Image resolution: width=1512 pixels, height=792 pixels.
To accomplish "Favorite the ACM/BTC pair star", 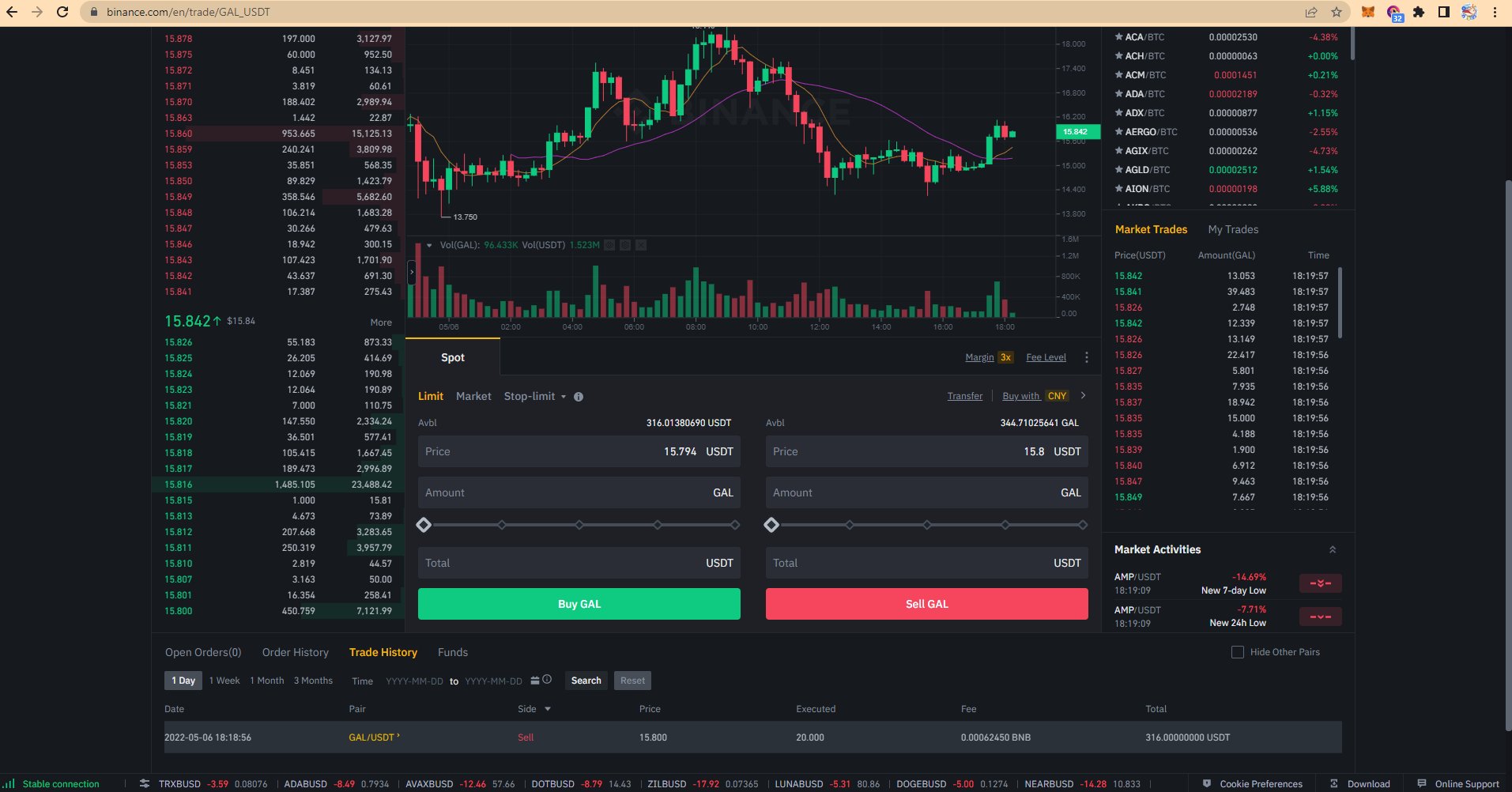I will 1118,75.
